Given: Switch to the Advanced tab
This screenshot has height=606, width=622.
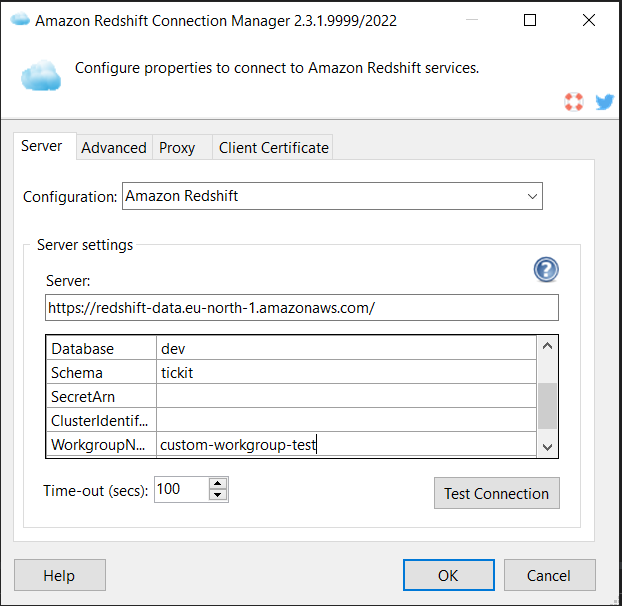Looking at the screenshot, I should click(114, 148).
